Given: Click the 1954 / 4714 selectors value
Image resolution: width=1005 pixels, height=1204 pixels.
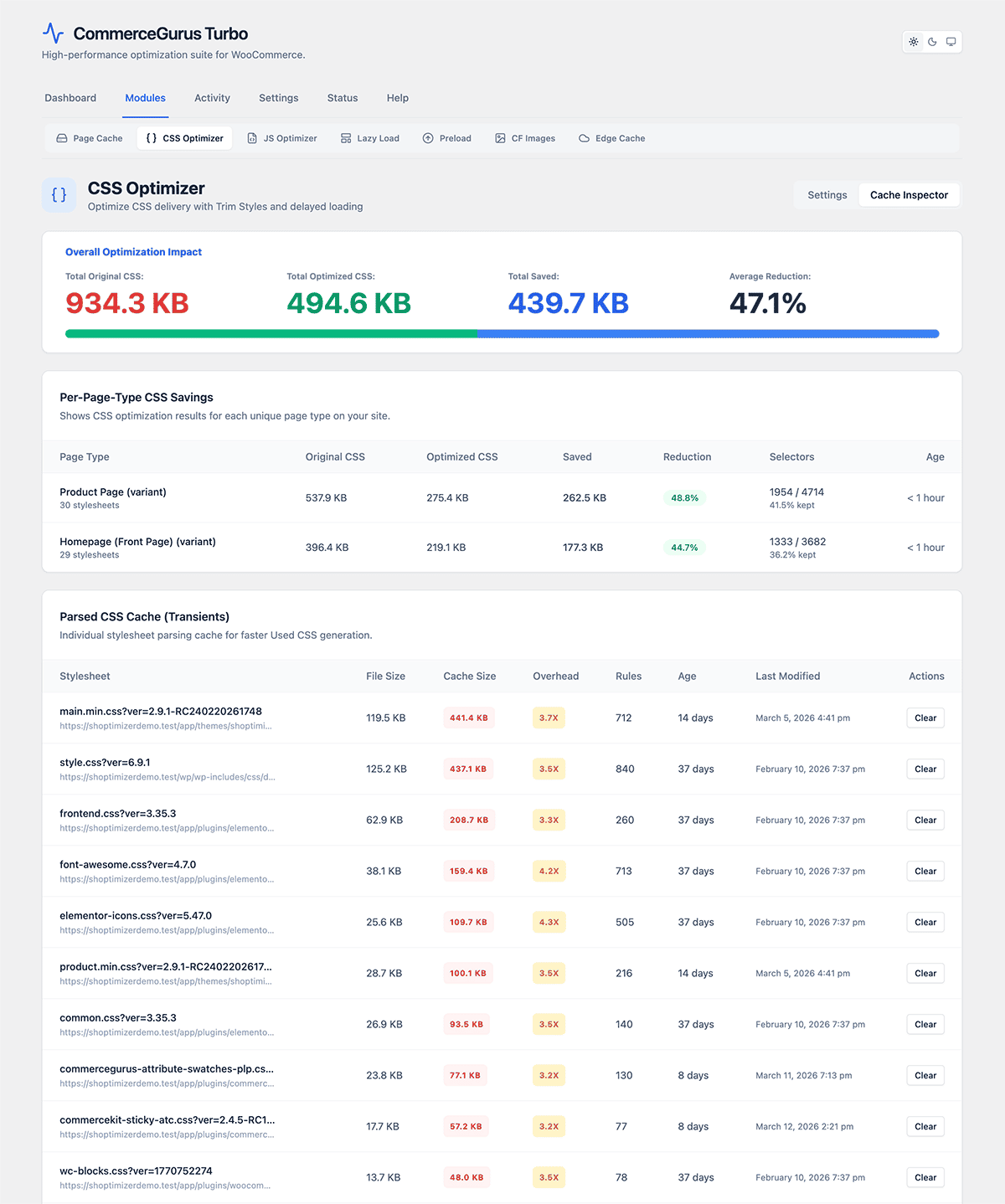Looking at the screenshot, I should 797,492.
